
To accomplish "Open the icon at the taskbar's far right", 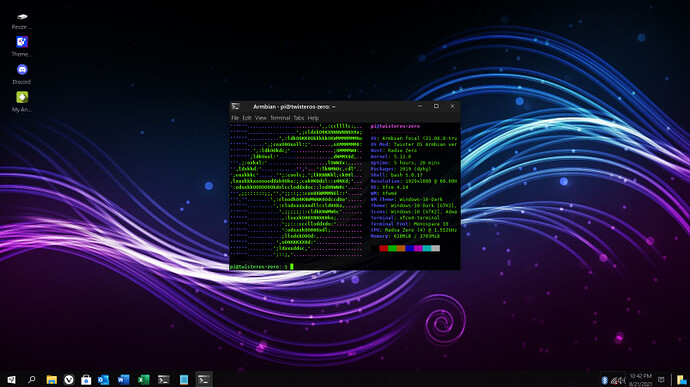I will coord(682,380).
